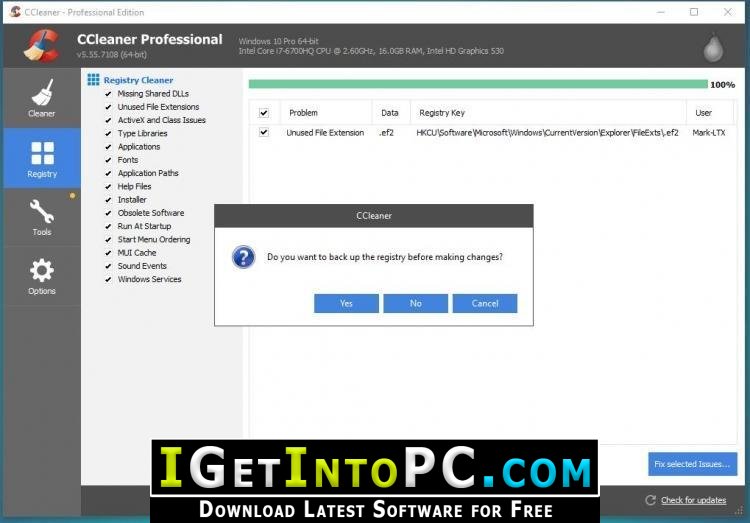The height and width of the screenshot is (523, 750).
Task: Toggle MUI Cache checkmark
Action: click(108, 253)
